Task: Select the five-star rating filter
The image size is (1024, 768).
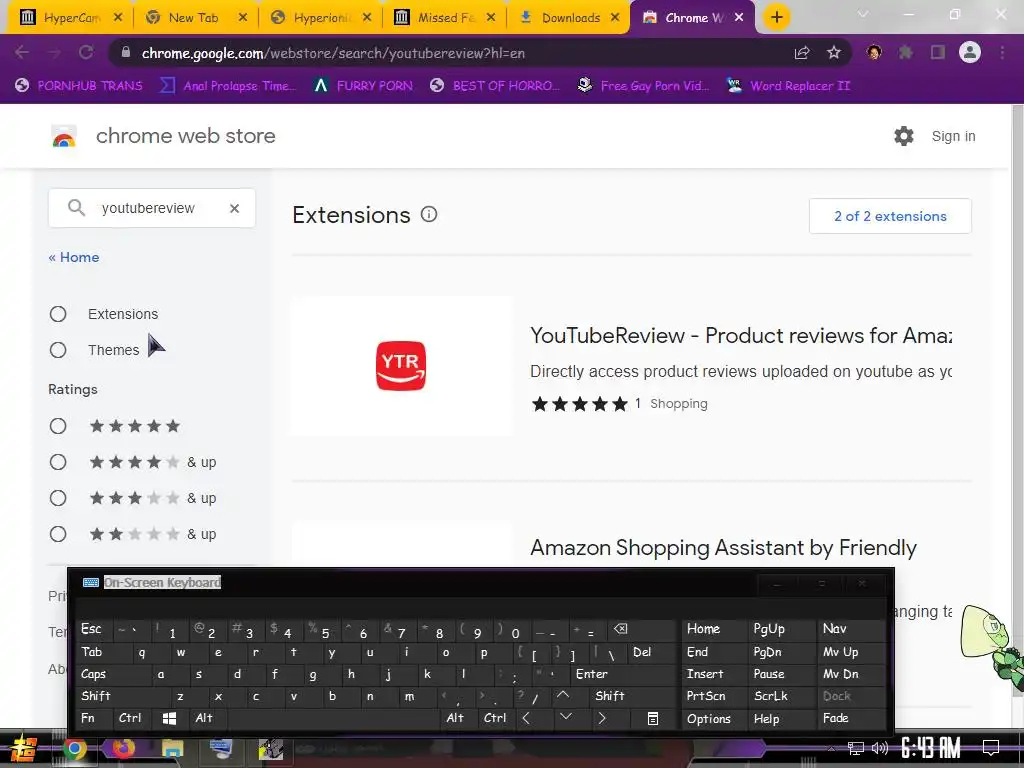Action: coord(58,426)
